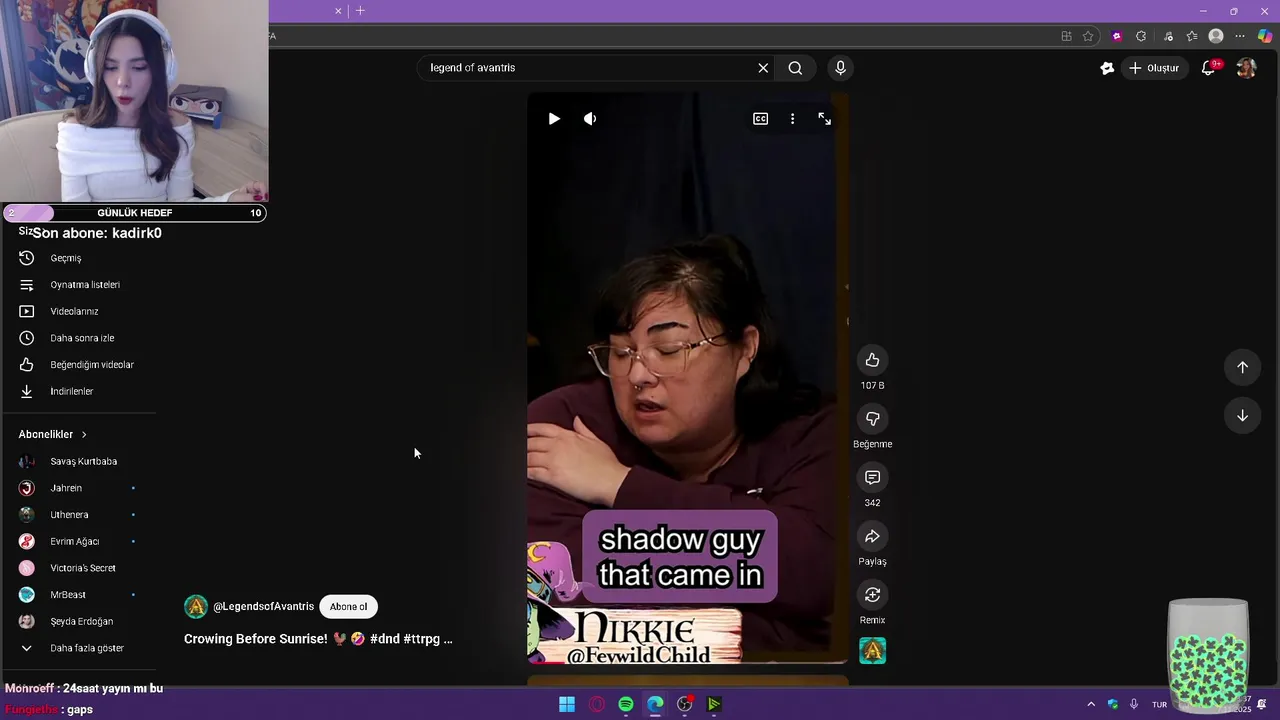Open browser profile avatar
Image resolution: width=1280 pixels, height=720 pixels.
click(x=1216, y=36)
